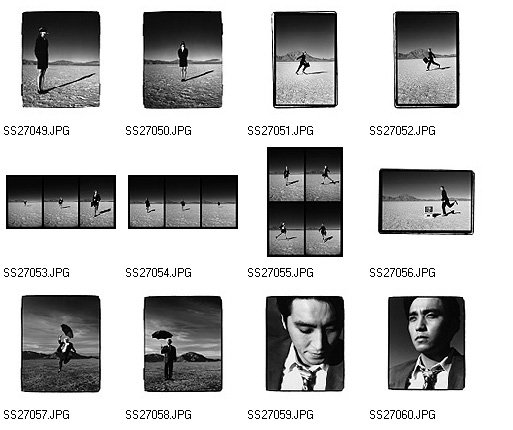Select the SS27060.JPG portrait thumbnail
The image size is (513, 430).
(427, 343)
